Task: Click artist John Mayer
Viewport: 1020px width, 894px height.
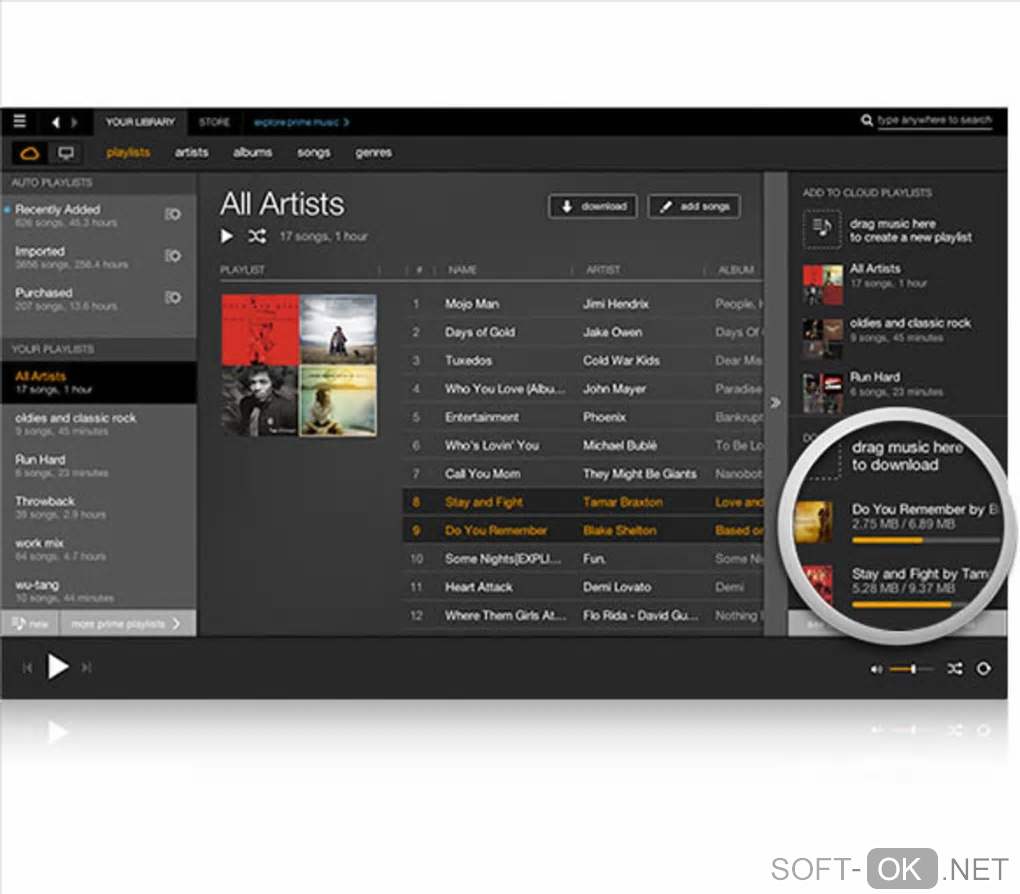Action: tap(614, 389)
